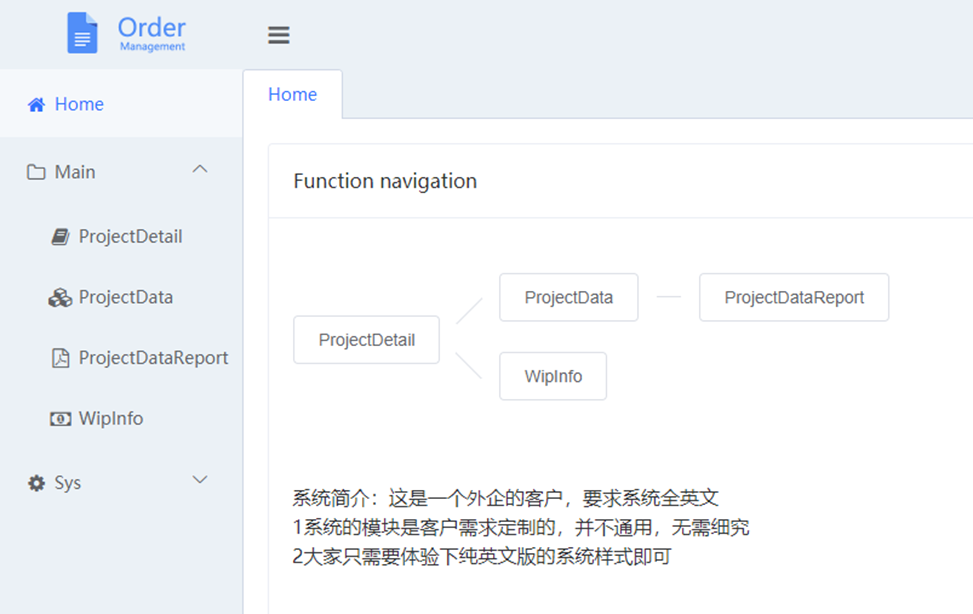This screenshot has height=614, width=973.
Task: Click the ProjectData navigation box
Action: (x=568, y=297)
